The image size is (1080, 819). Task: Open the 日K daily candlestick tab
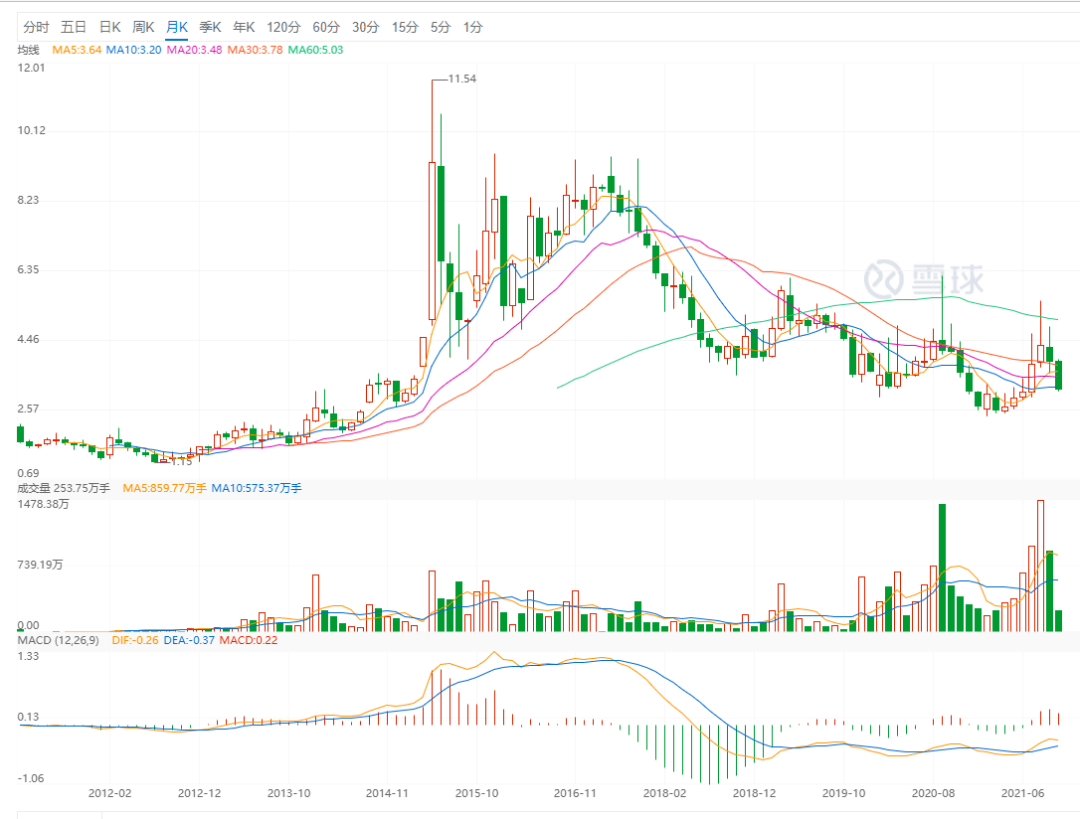click(x=110, y=28)
